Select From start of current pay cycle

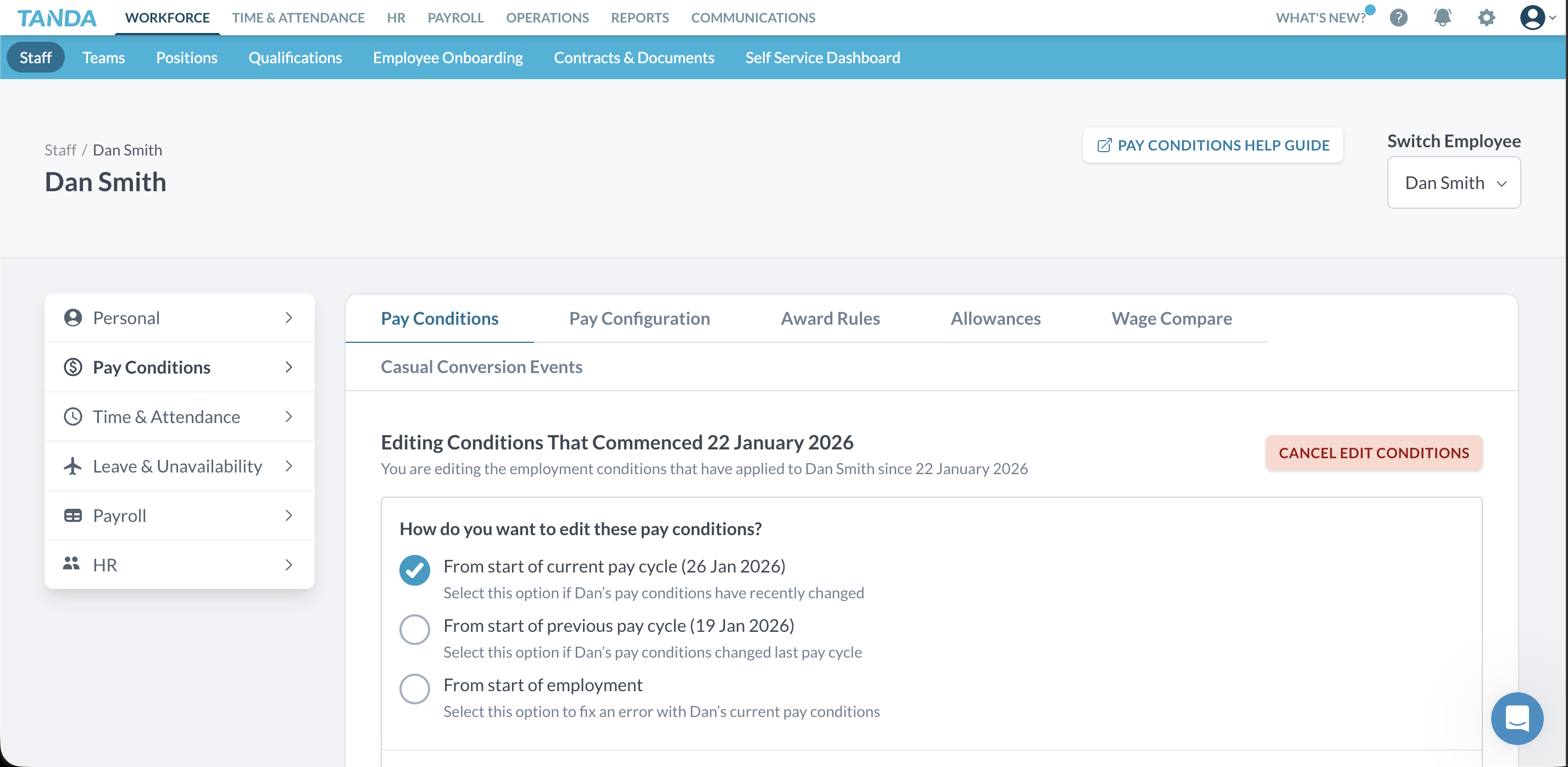414,570
